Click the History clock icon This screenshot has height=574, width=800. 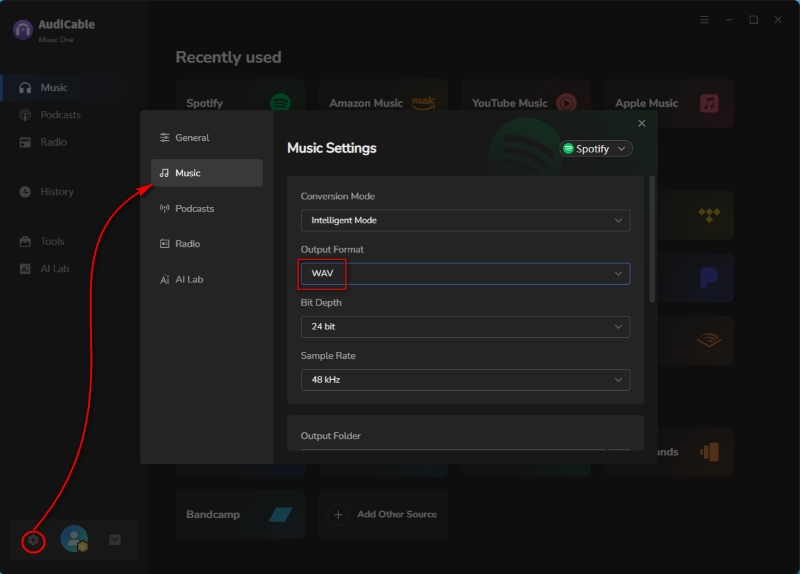pyautogui.click(x=25, y=192)
